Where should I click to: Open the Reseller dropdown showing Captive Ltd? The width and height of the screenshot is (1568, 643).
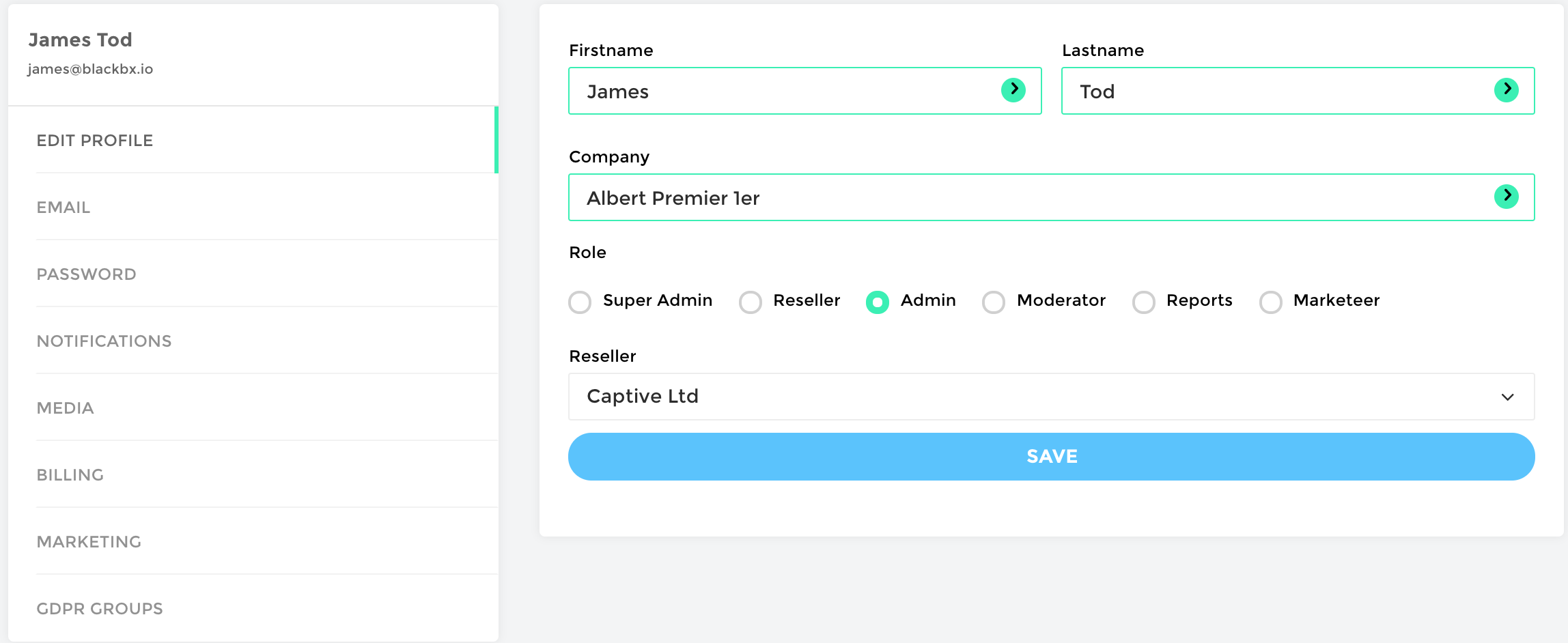click(x=1051, y=397)
